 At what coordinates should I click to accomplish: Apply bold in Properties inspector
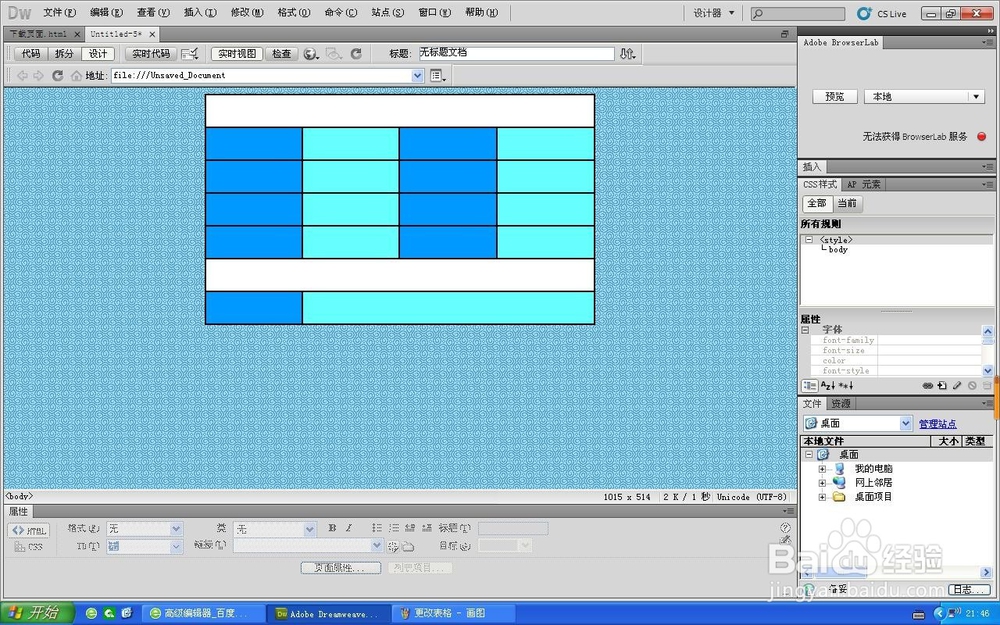(332, 528)
